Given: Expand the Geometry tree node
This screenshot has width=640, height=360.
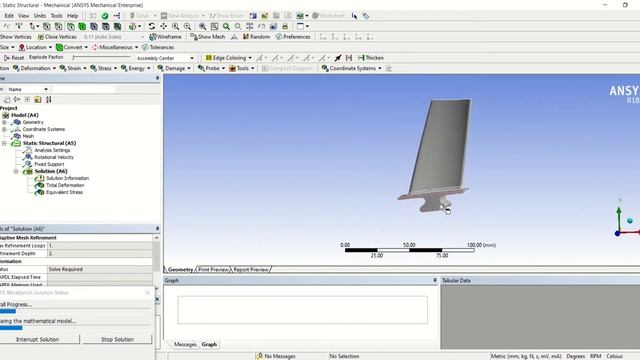Looking at the screenshot, I should click(x=4, y=122).
